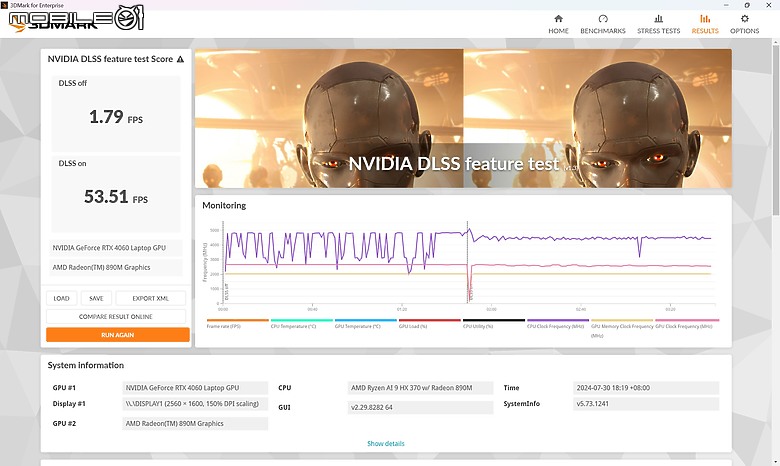Viewport: 780px width, 466px height.
Task: Run the benchmark again with RUN AGAIN
Action: (118, 335)
